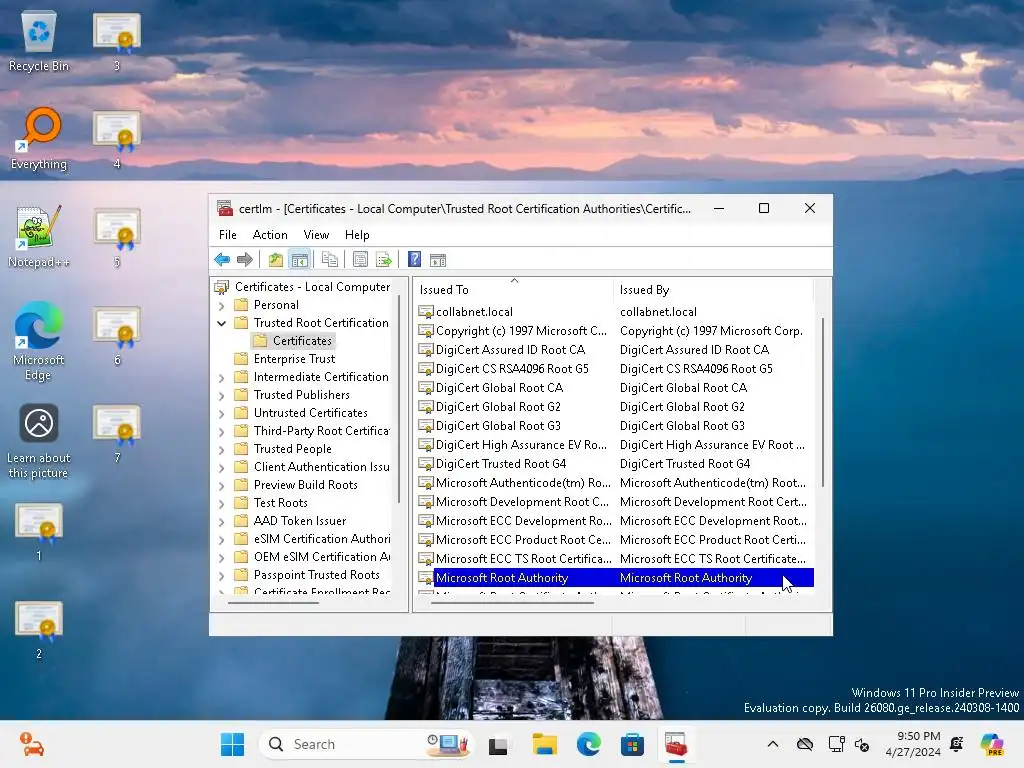Select certificate file named 3 on desktop
1024x768 pixels.
point(117,42)
